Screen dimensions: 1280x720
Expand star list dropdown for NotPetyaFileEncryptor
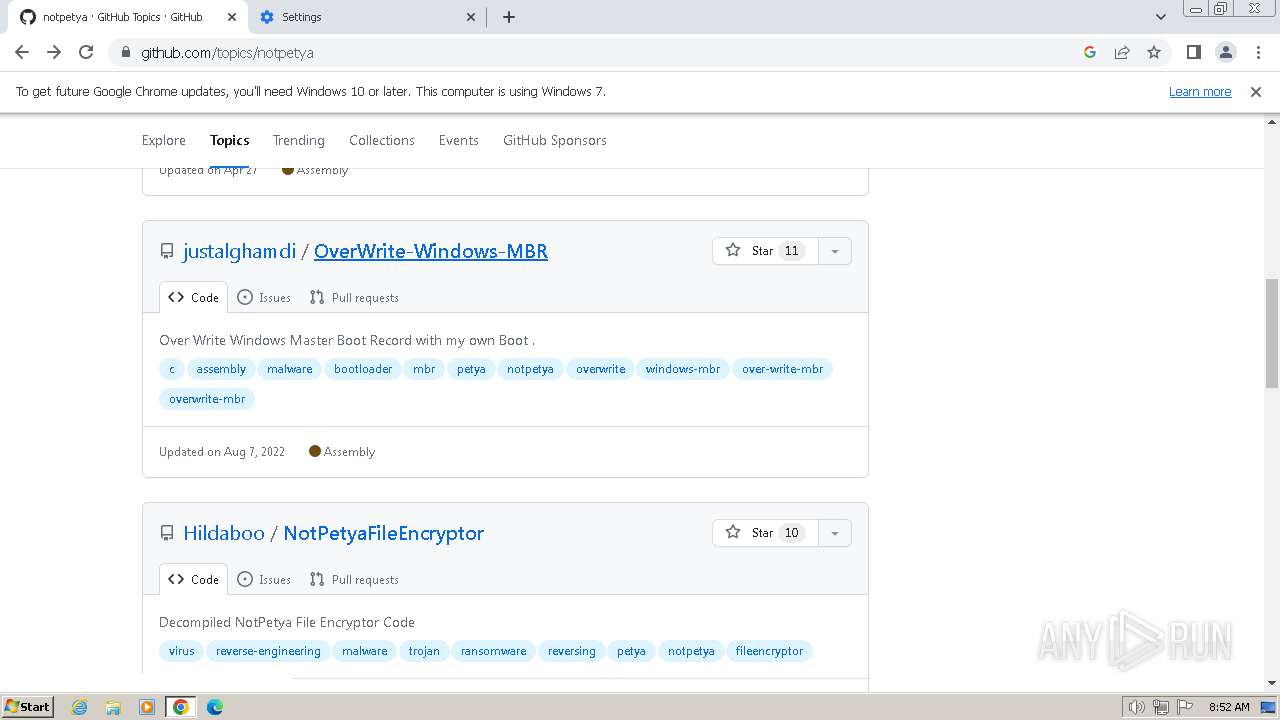[x=835, y=533]
